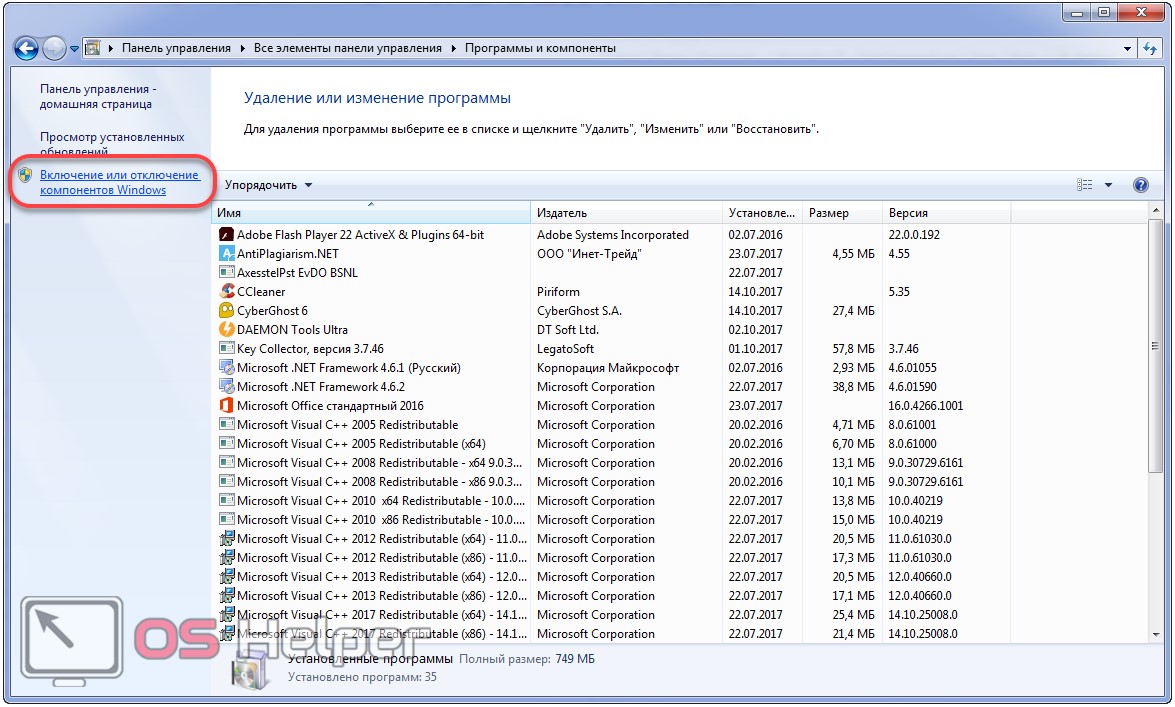
Task: Open the address bar history dropdown
Action: pyautogui.click(x=1127, y=48)
